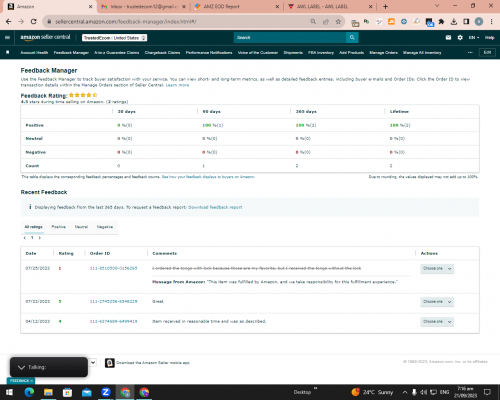Click the amazon seller central logo
The image size is (500, 400).
tap(45, 37)
